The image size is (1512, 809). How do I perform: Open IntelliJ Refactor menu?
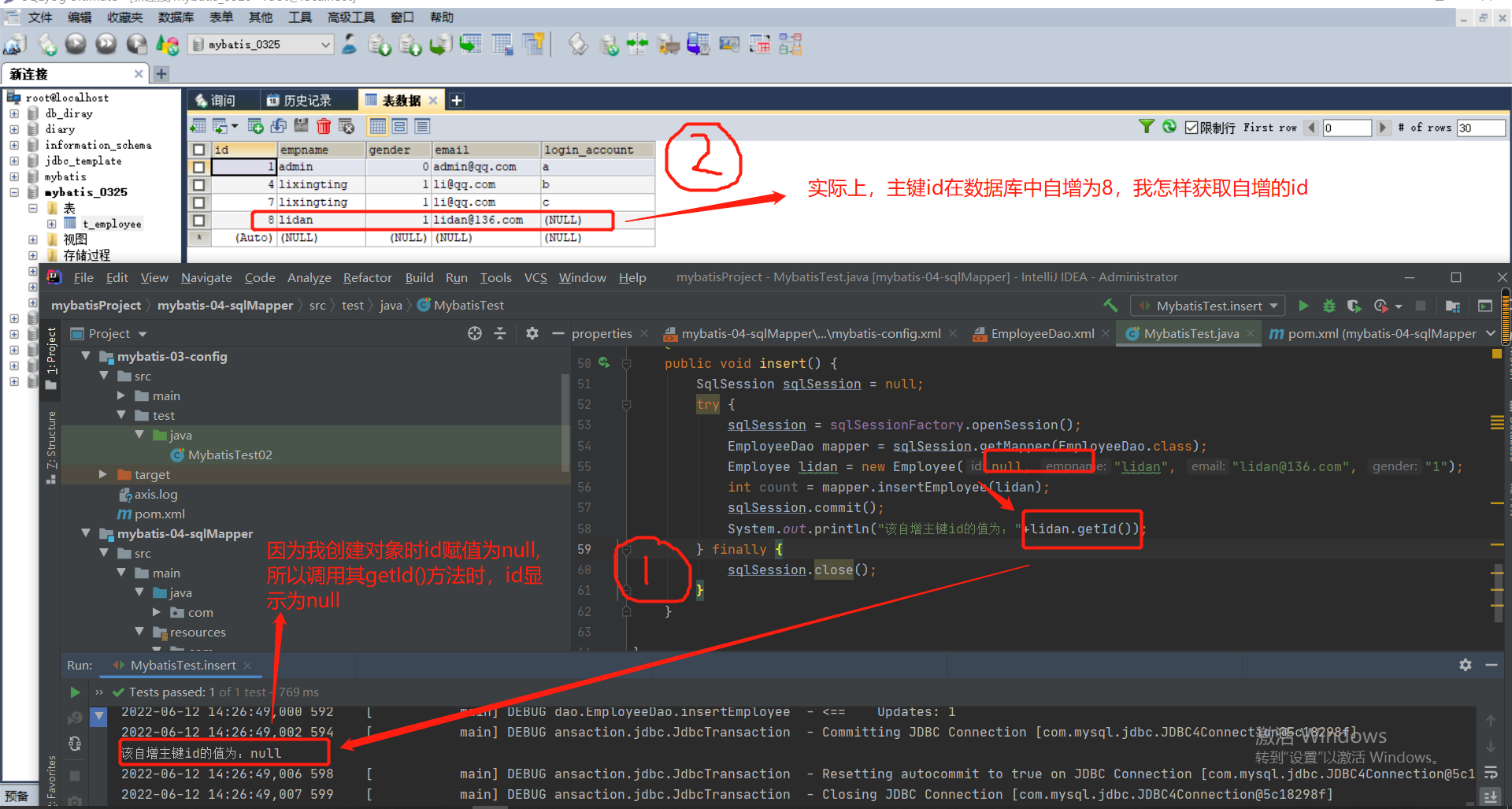pyautogui.click(x=367, y=277)
